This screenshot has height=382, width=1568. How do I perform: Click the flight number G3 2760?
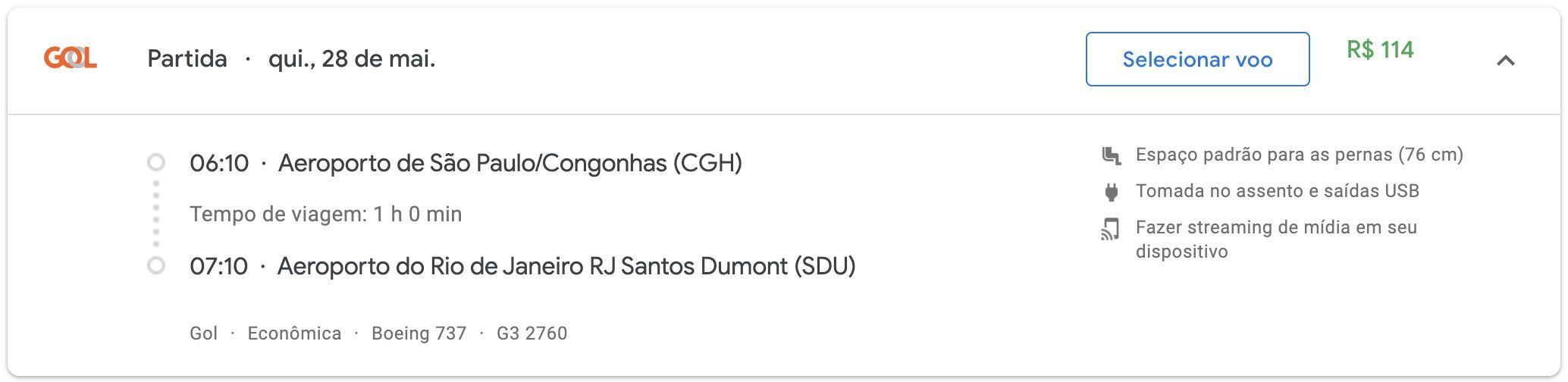point(532,333)
